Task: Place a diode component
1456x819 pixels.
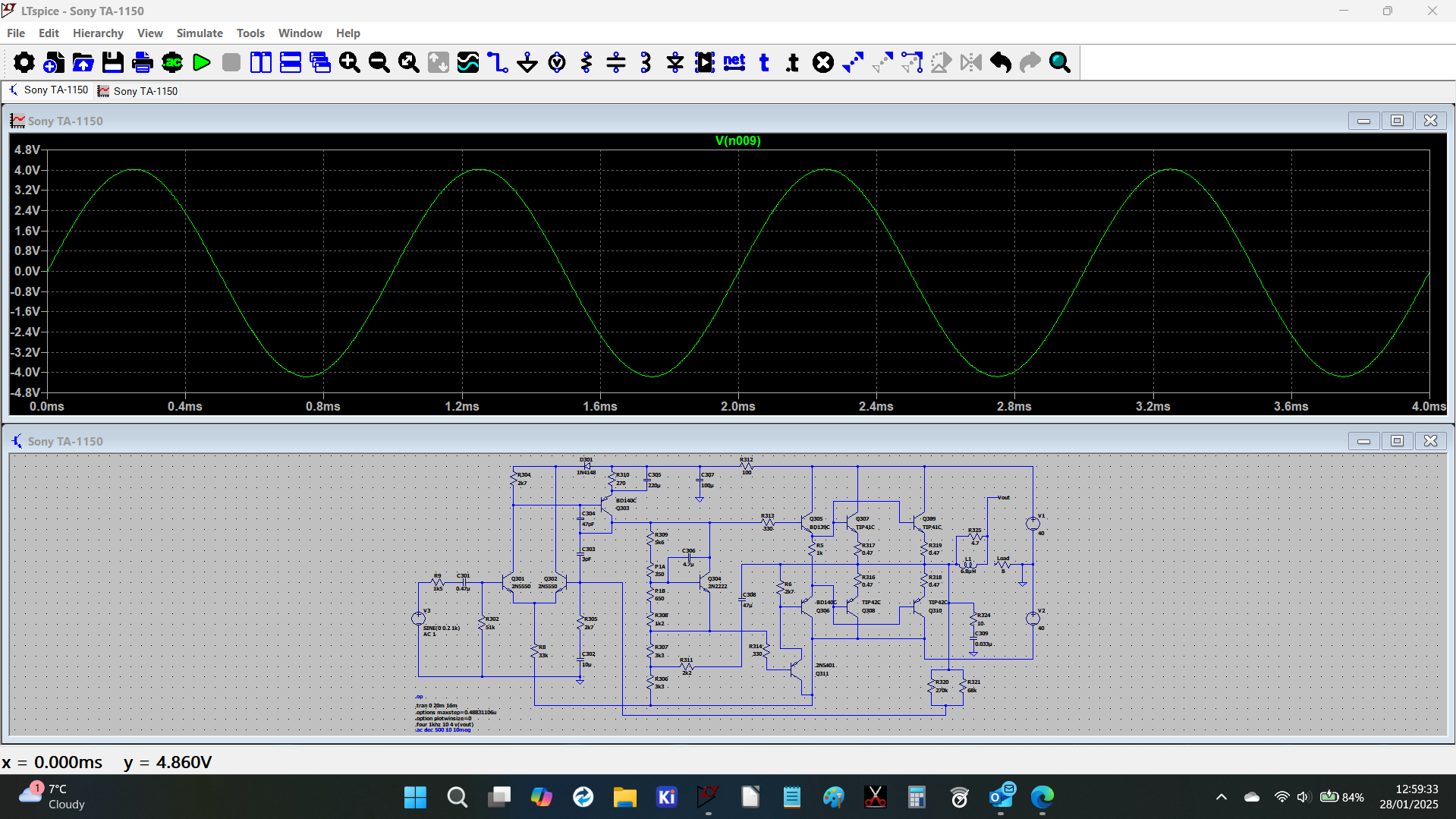Action: click(675, 62)
